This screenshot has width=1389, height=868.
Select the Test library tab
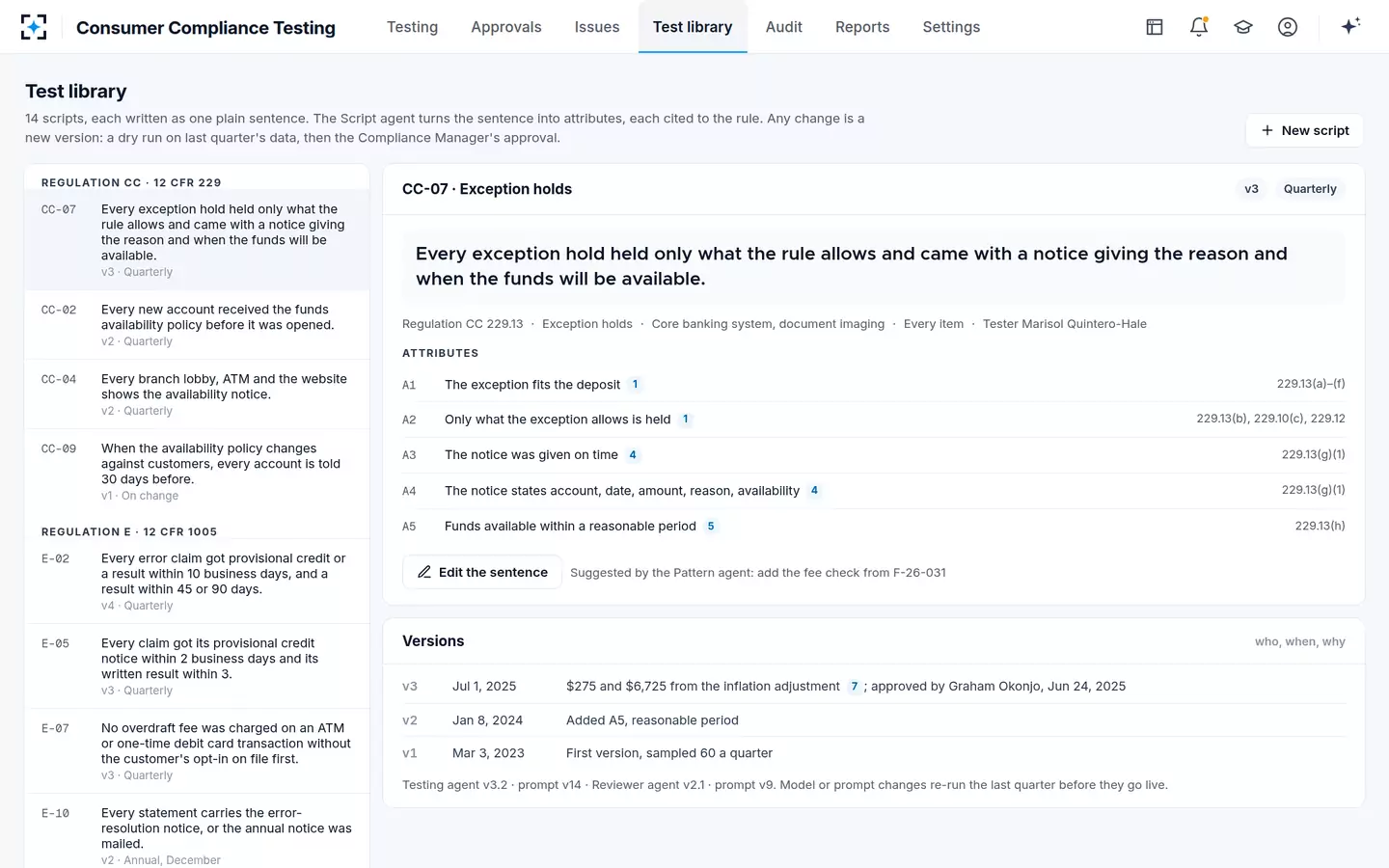coord(693,27)
